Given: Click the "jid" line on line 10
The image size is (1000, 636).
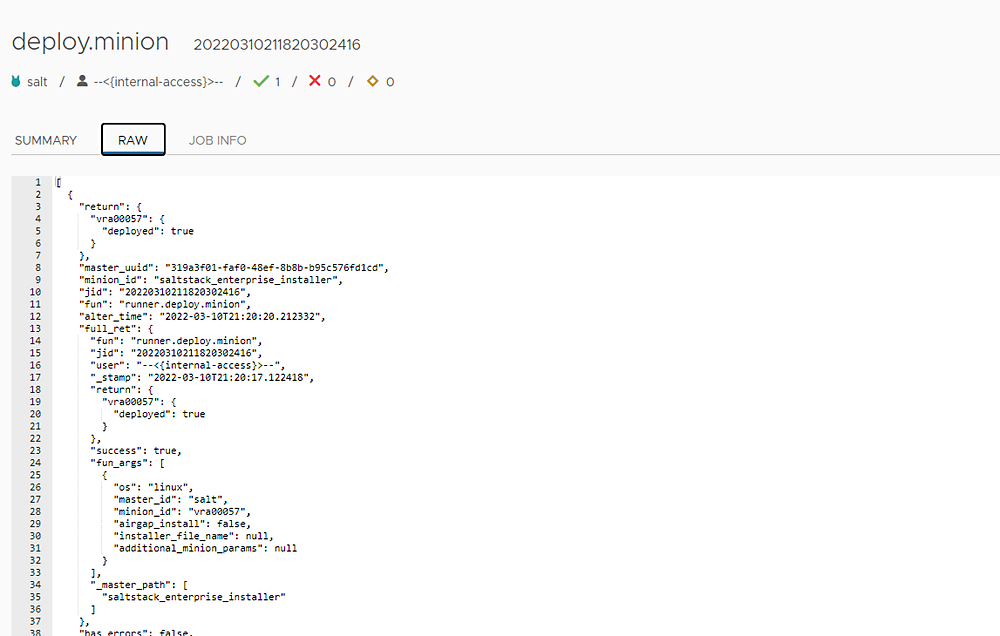Looking at the screenshot, I should click(x=165, y=292).
